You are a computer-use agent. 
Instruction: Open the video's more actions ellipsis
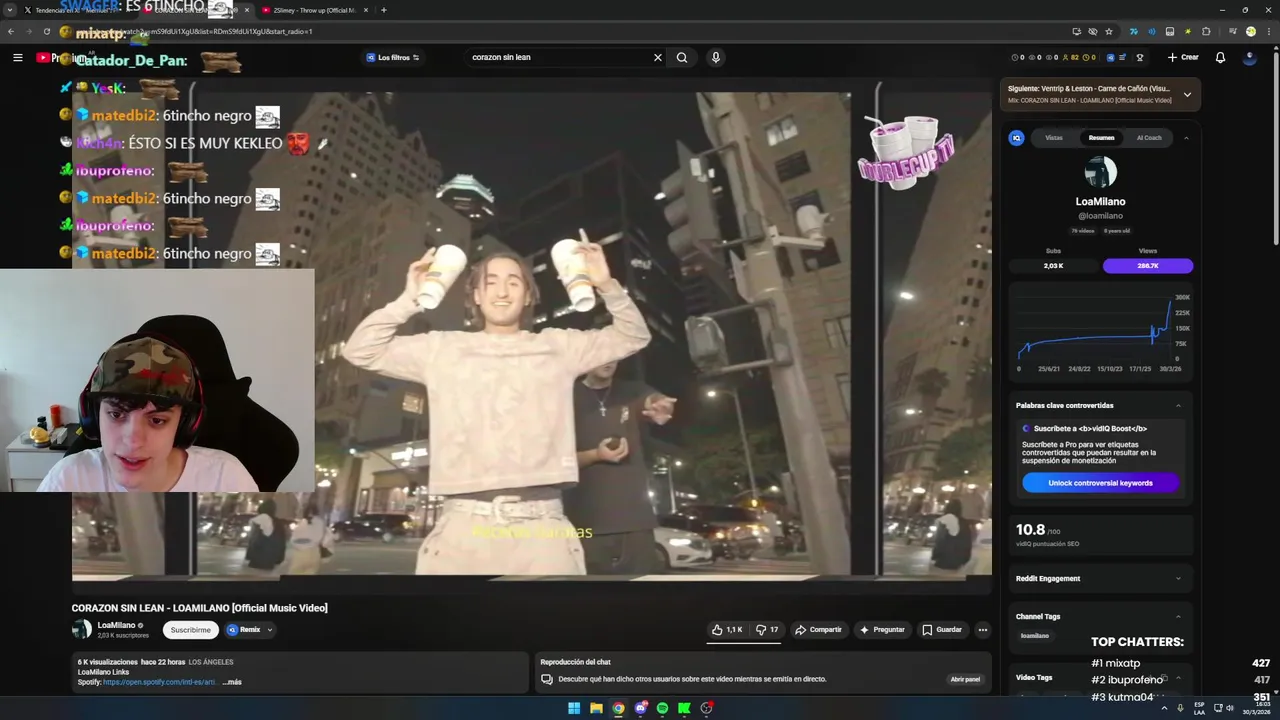[x=983, y=630]
